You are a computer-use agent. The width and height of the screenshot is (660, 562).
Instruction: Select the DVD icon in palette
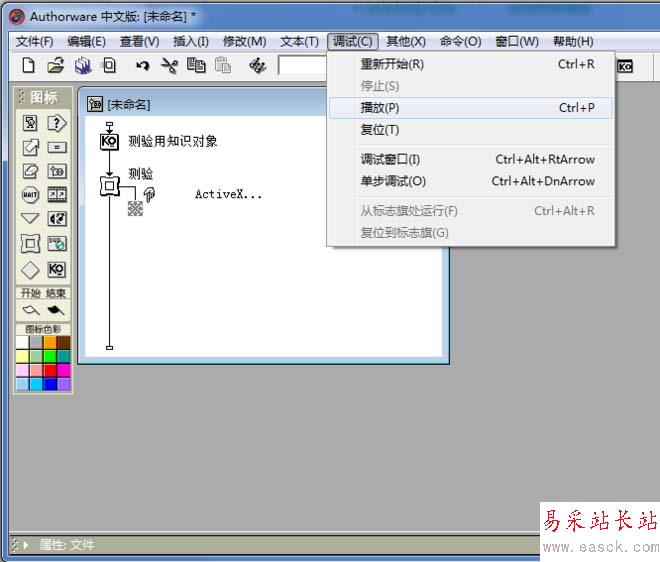point(57,244)
